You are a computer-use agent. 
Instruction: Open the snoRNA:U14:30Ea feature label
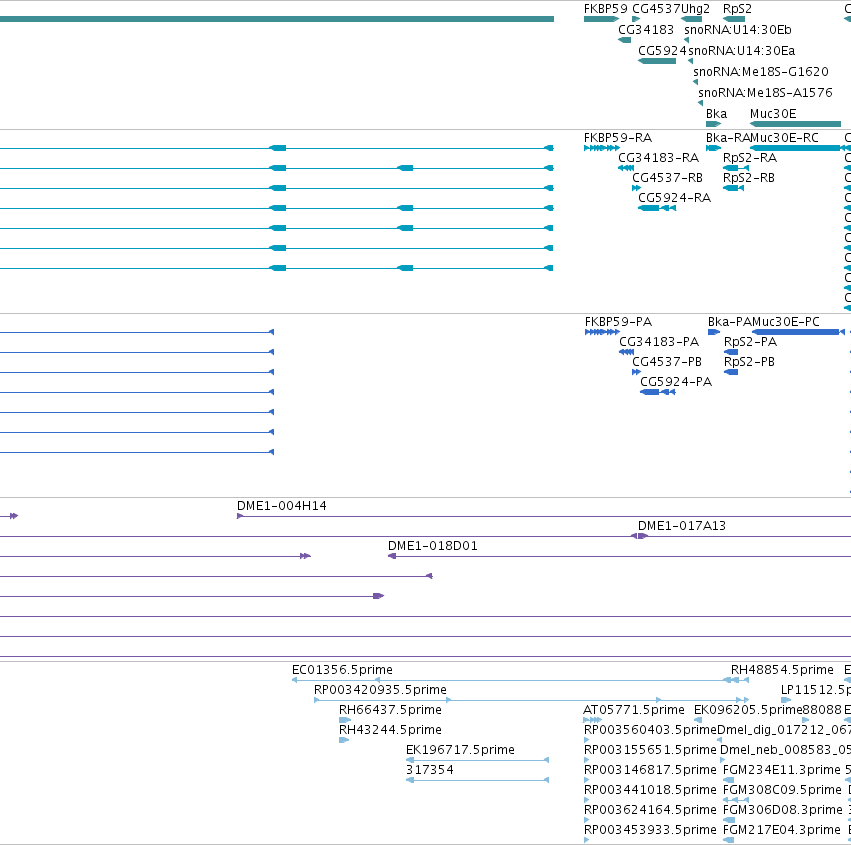(741, 51)
